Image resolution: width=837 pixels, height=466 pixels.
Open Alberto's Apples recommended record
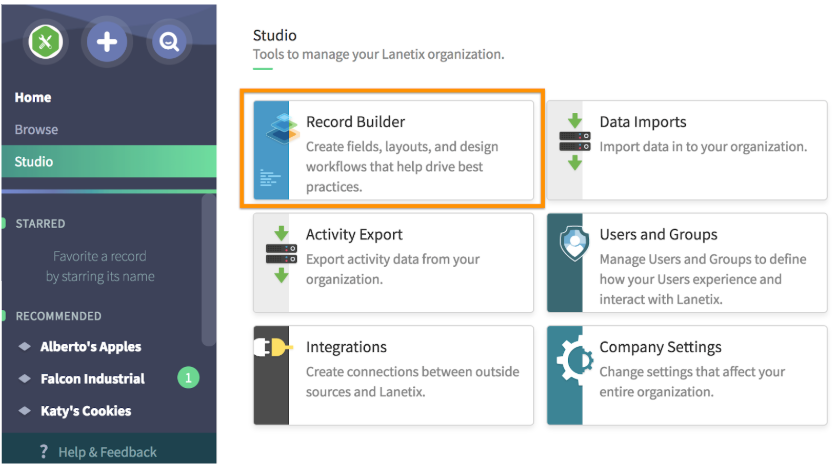(90, 346)
